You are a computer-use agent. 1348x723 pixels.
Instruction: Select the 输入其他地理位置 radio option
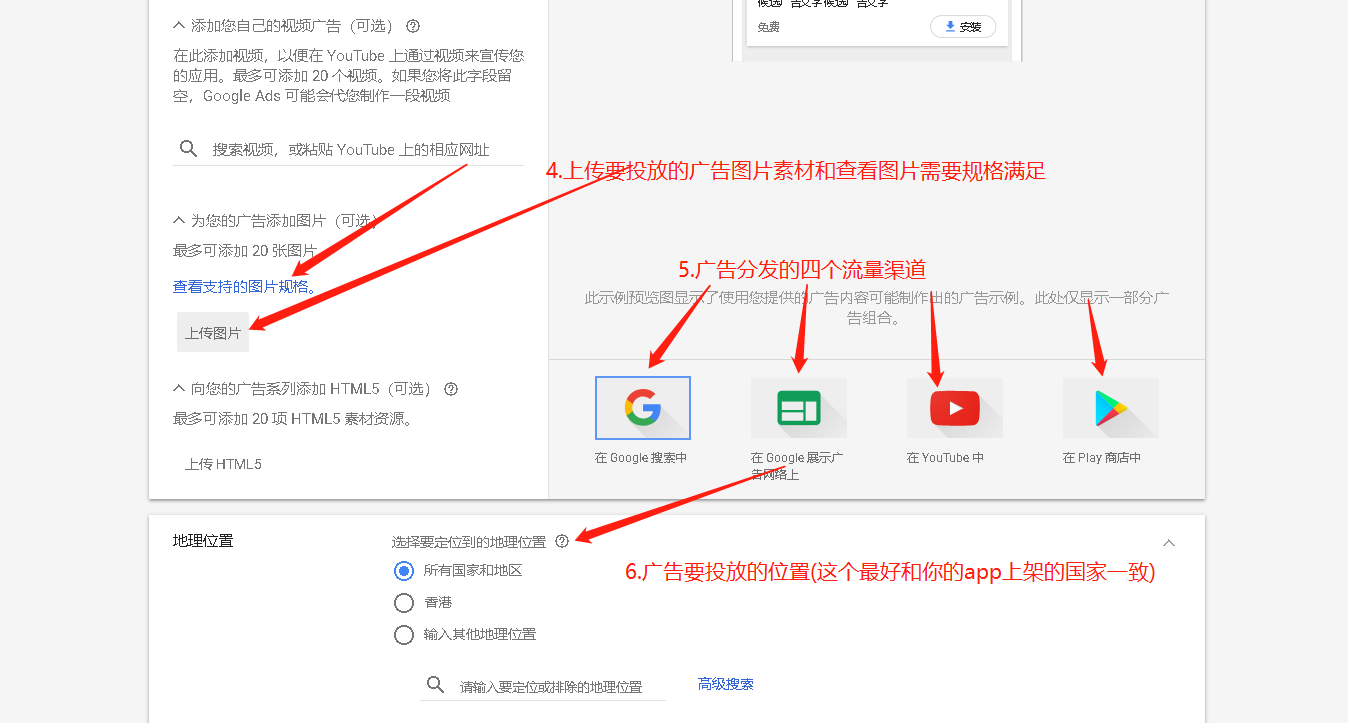click(404, 635)
